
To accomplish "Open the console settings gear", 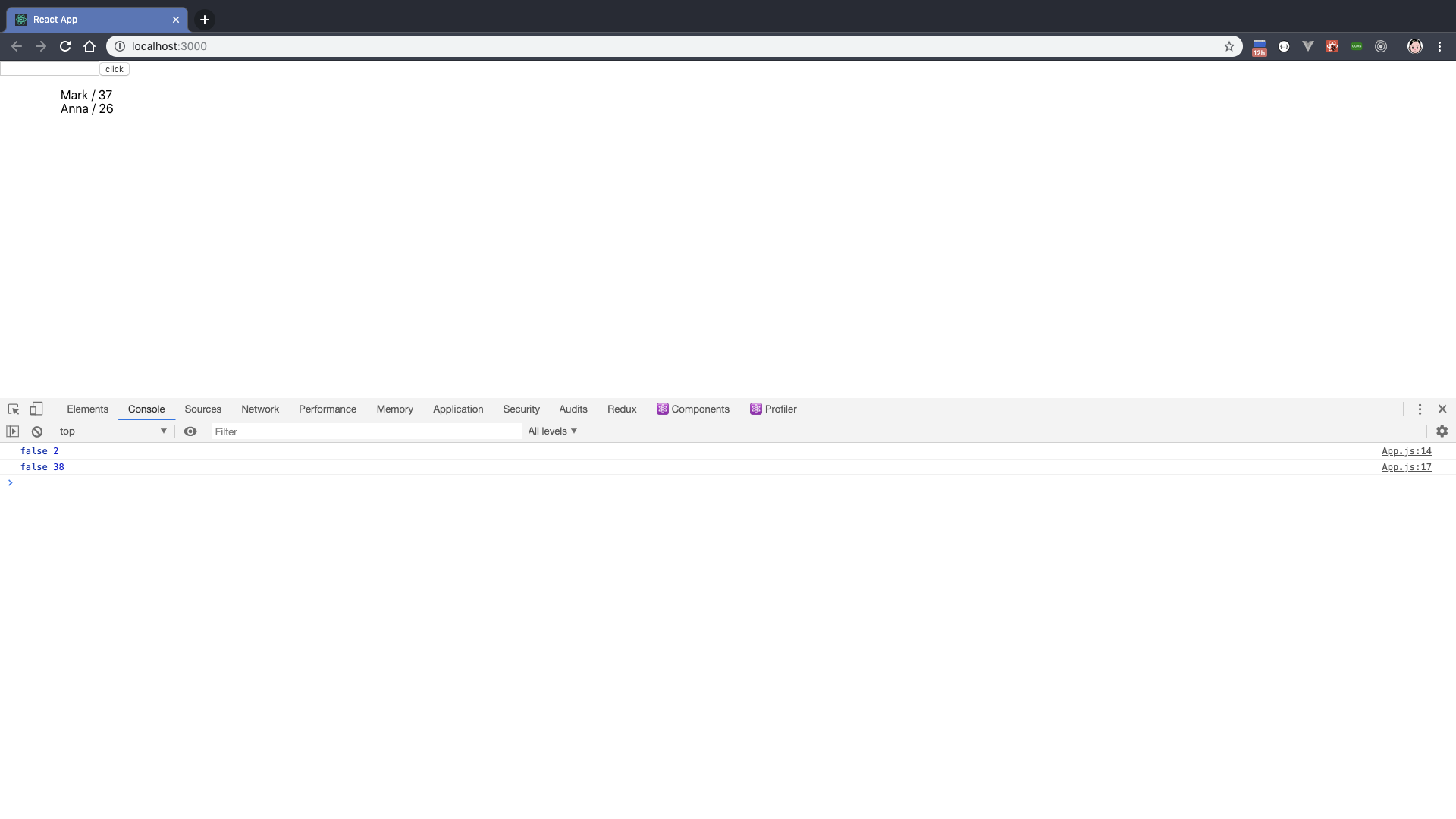I will point(1442,431).
